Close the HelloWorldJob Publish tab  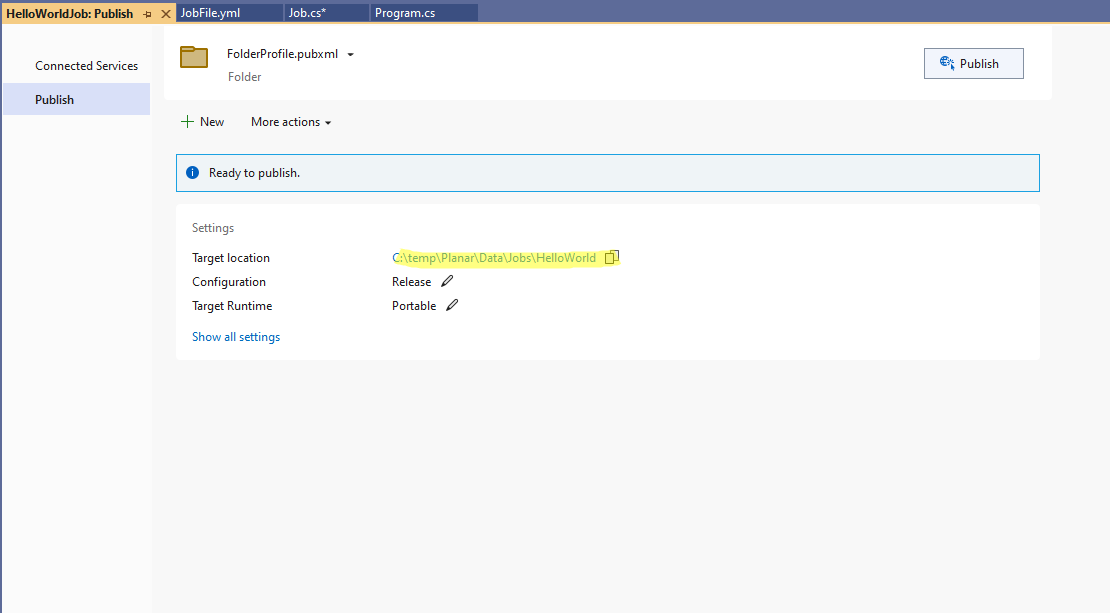[166, 14]
